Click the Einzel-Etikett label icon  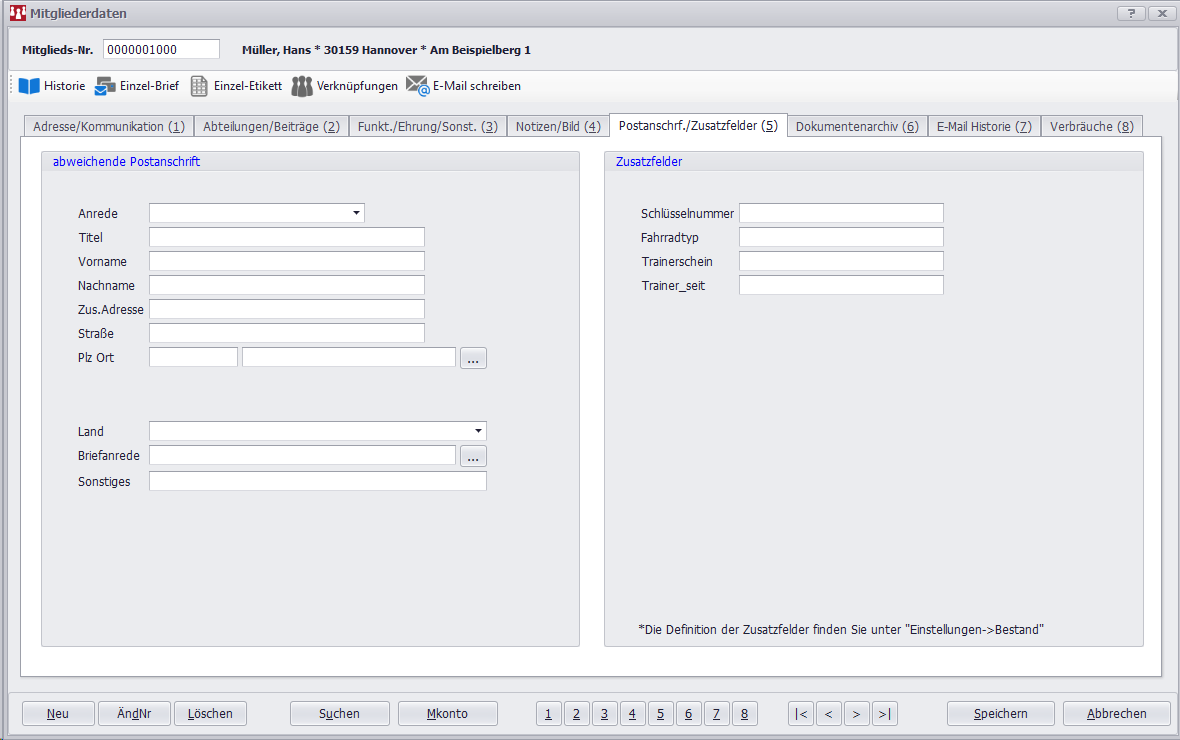199,87
